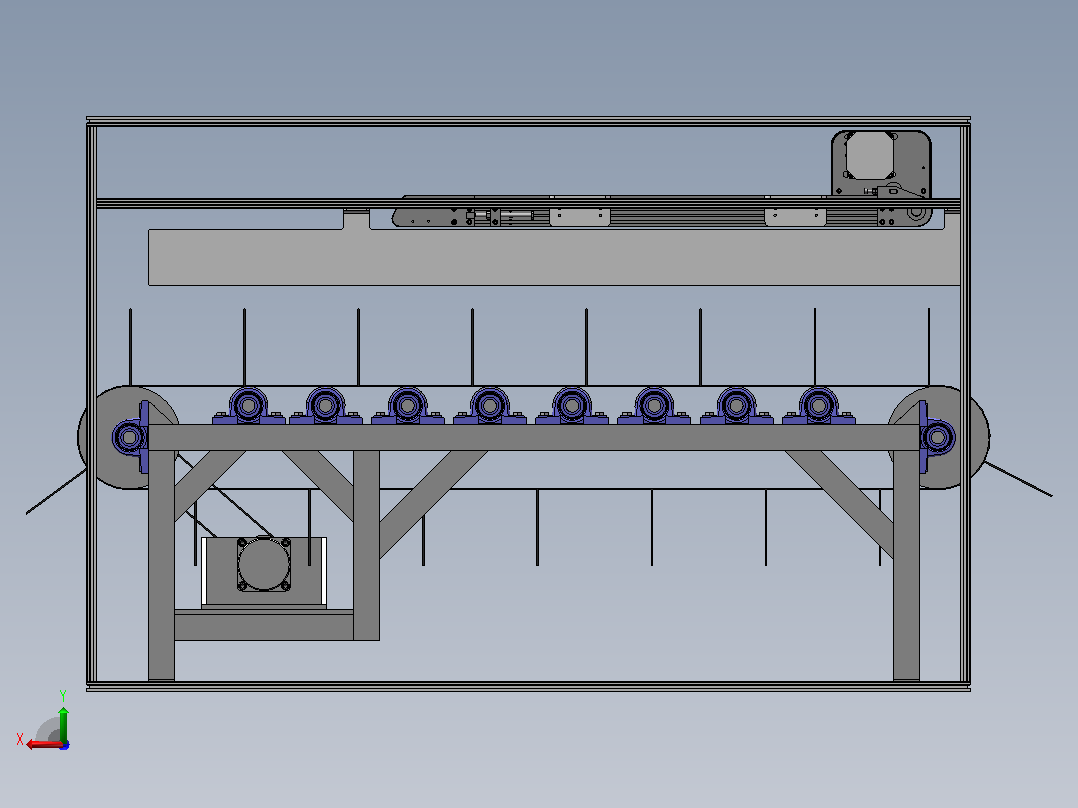This screenshot has height=808, width=1078.
Task: Select the far right gray support leg
Action: click(x=906, y=565)
